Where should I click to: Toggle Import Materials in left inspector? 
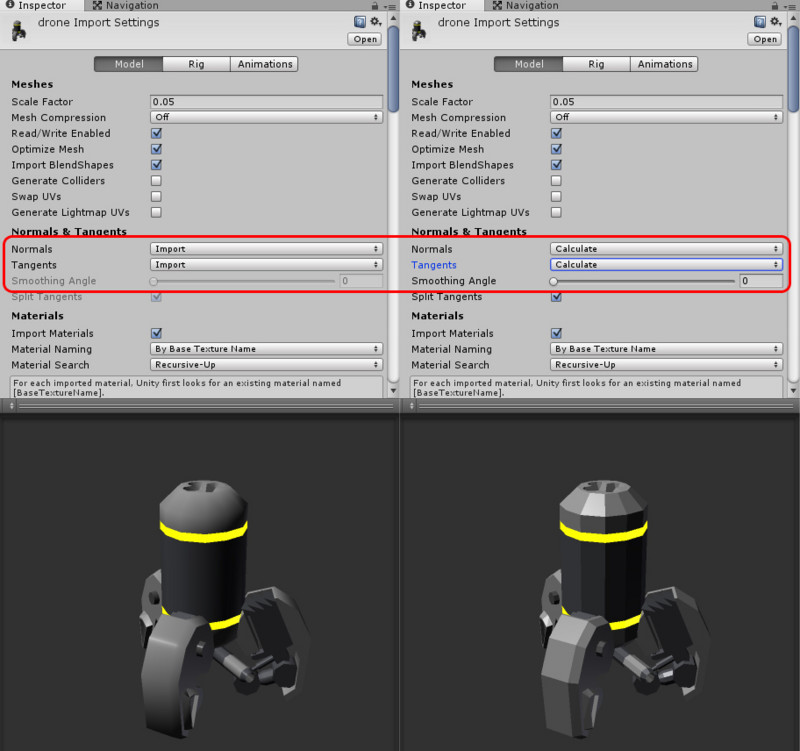coord(157,333)
